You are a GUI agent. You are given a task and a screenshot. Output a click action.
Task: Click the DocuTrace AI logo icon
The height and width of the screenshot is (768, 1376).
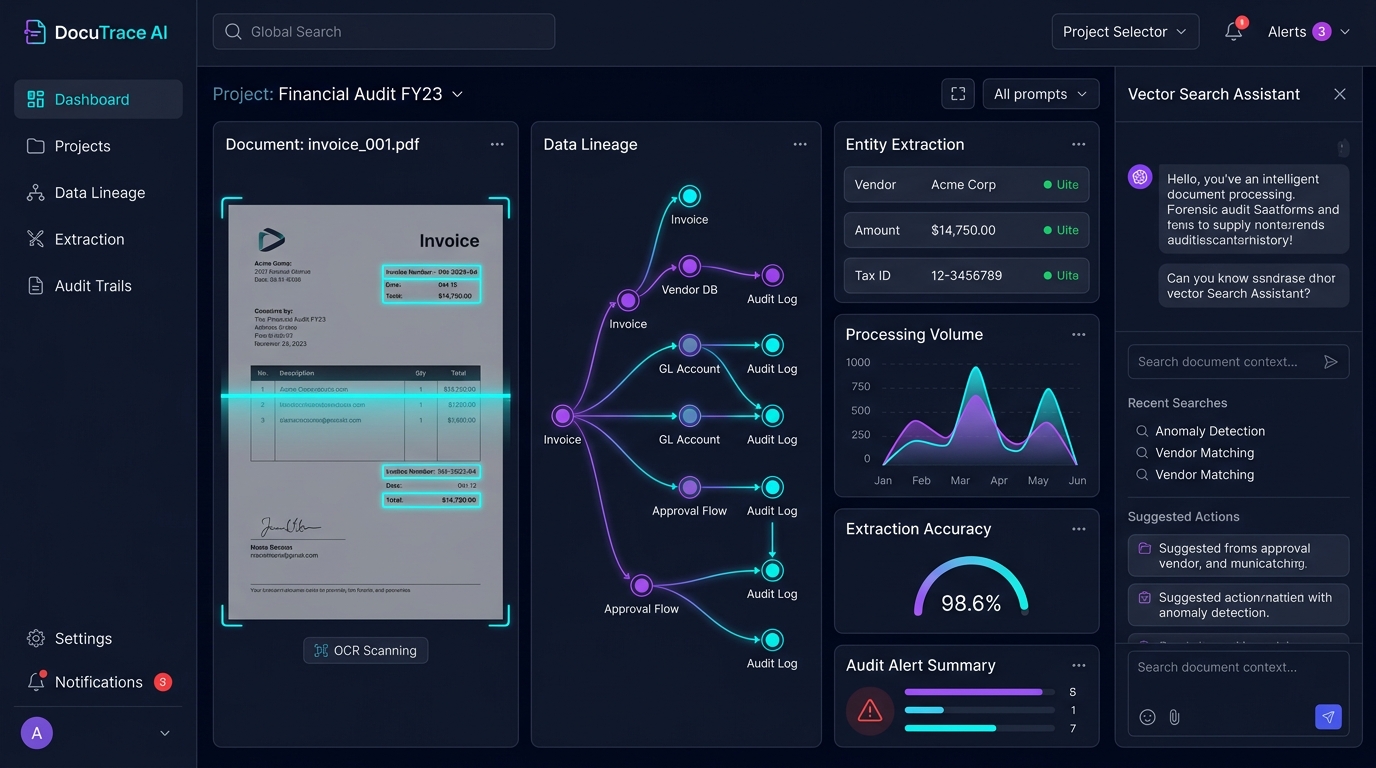(35, 32)
